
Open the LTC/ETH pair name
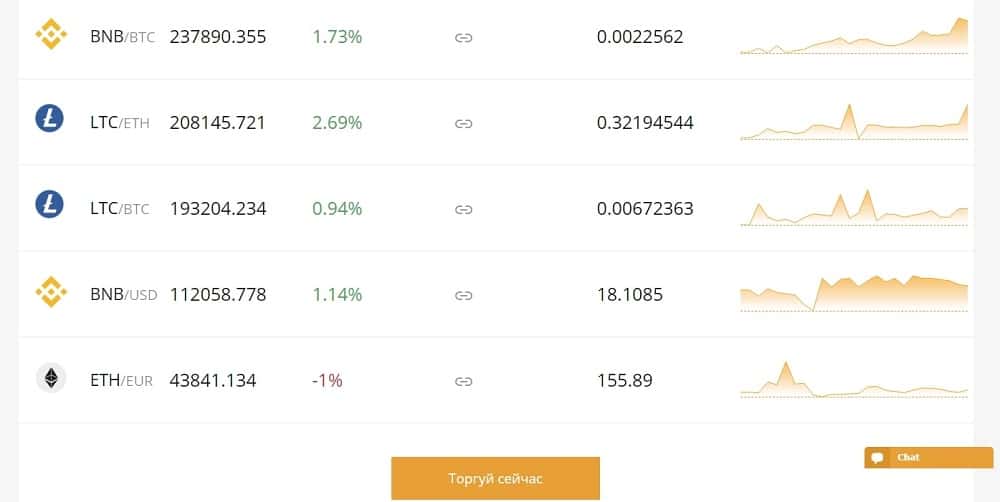point(120,123)
